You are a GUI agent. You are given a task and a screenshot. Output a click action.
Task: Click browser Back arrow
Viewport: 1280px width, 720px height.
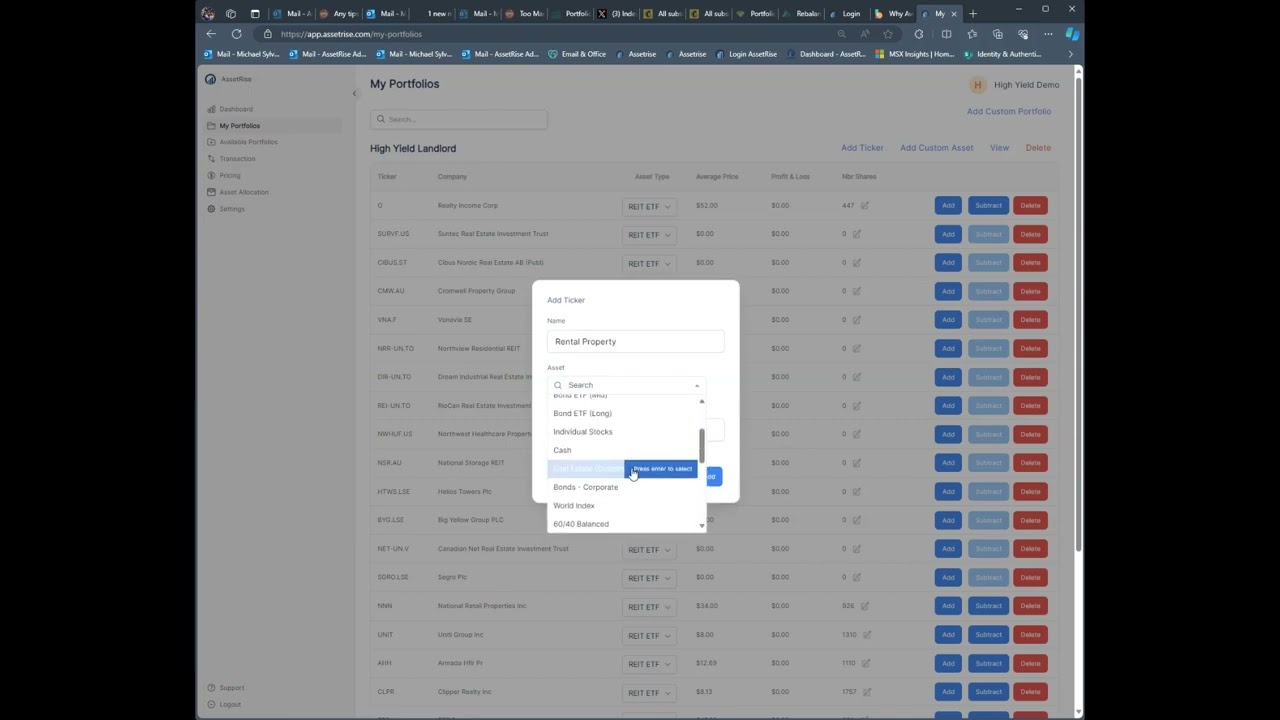click(x=211, y=34)
